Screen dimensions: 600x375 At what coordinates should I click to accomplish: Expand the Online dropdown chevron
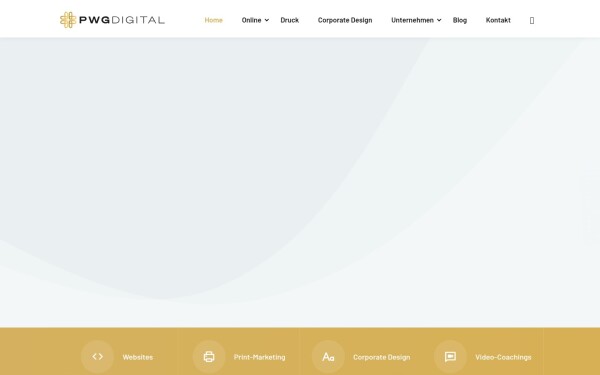tap(267, 20)
